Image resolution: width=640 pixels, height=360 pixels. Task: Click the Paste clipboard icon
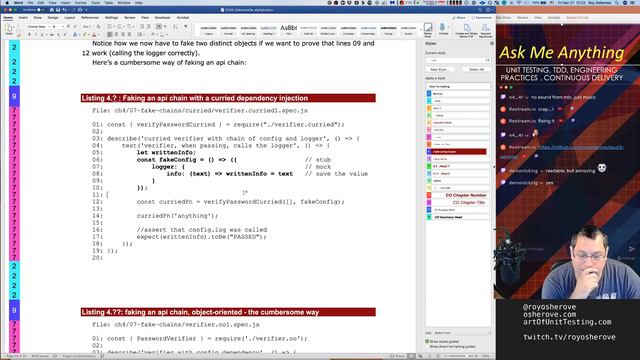(x=9, y=29)
